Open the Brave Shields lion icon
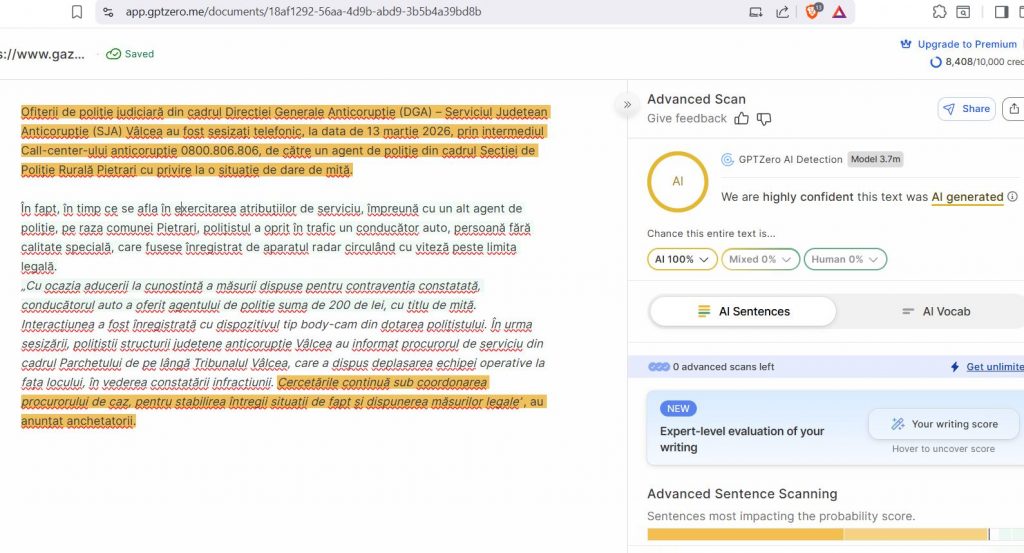This screenshot has width=1024, height=553. 813,12
